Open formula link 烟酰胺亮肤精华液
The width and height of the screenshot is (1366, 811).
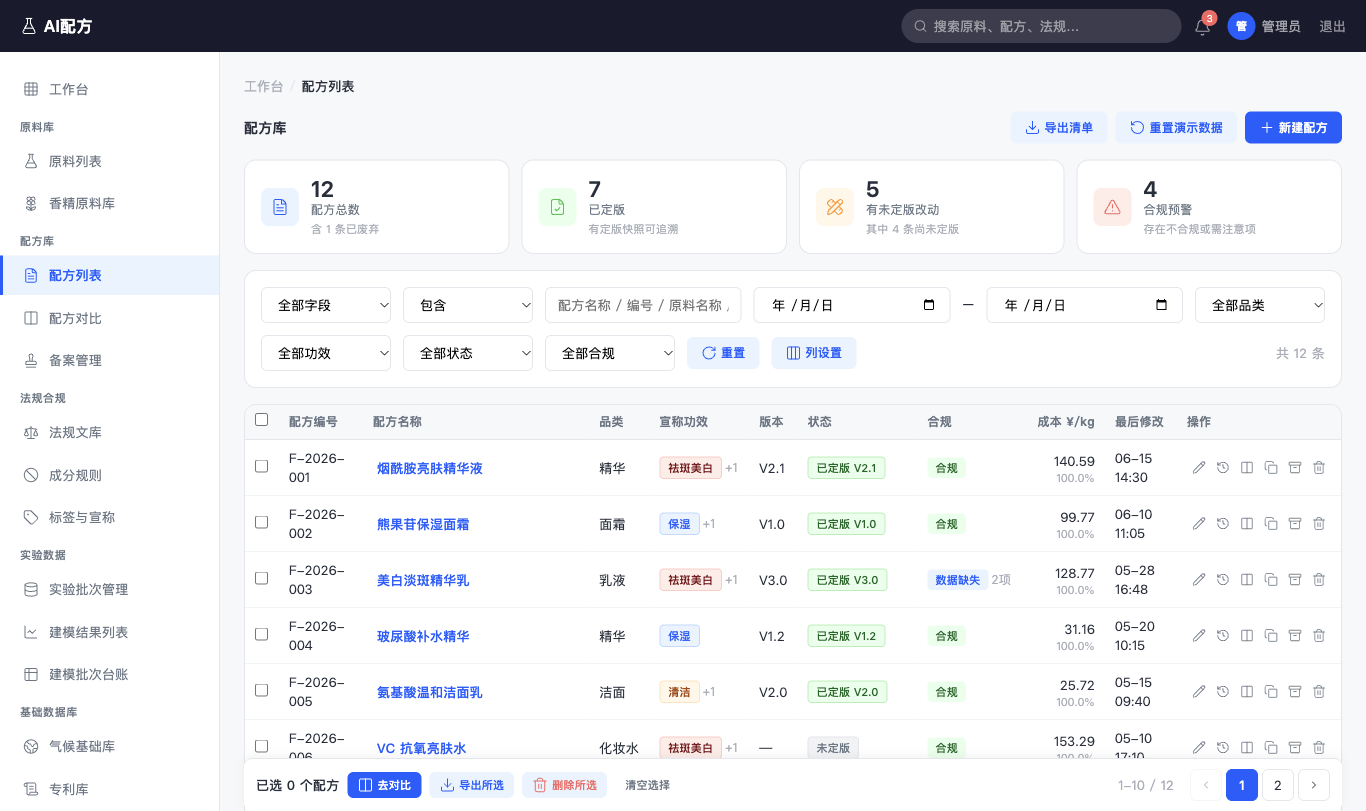pyautogui.click(x=430, y=468)
